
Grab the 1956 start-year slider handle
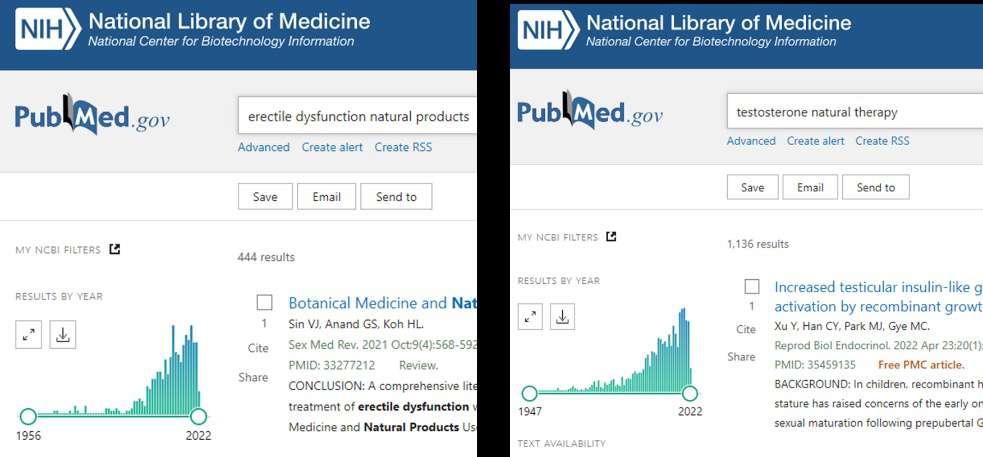pos(28,416)
